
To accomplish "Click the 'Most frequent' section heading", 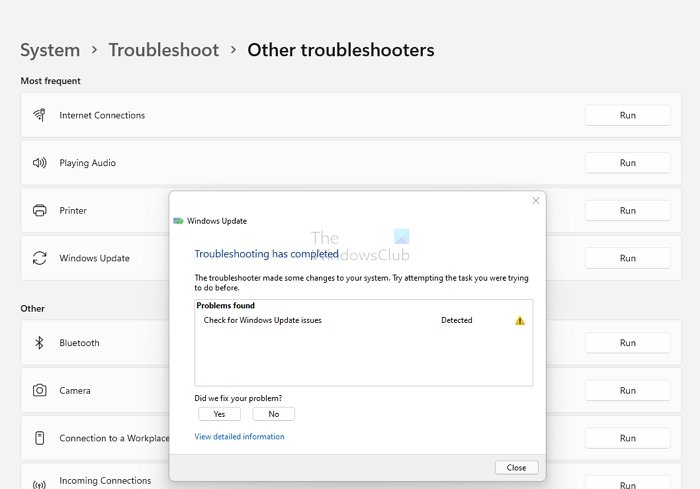I will pos(50,81).
